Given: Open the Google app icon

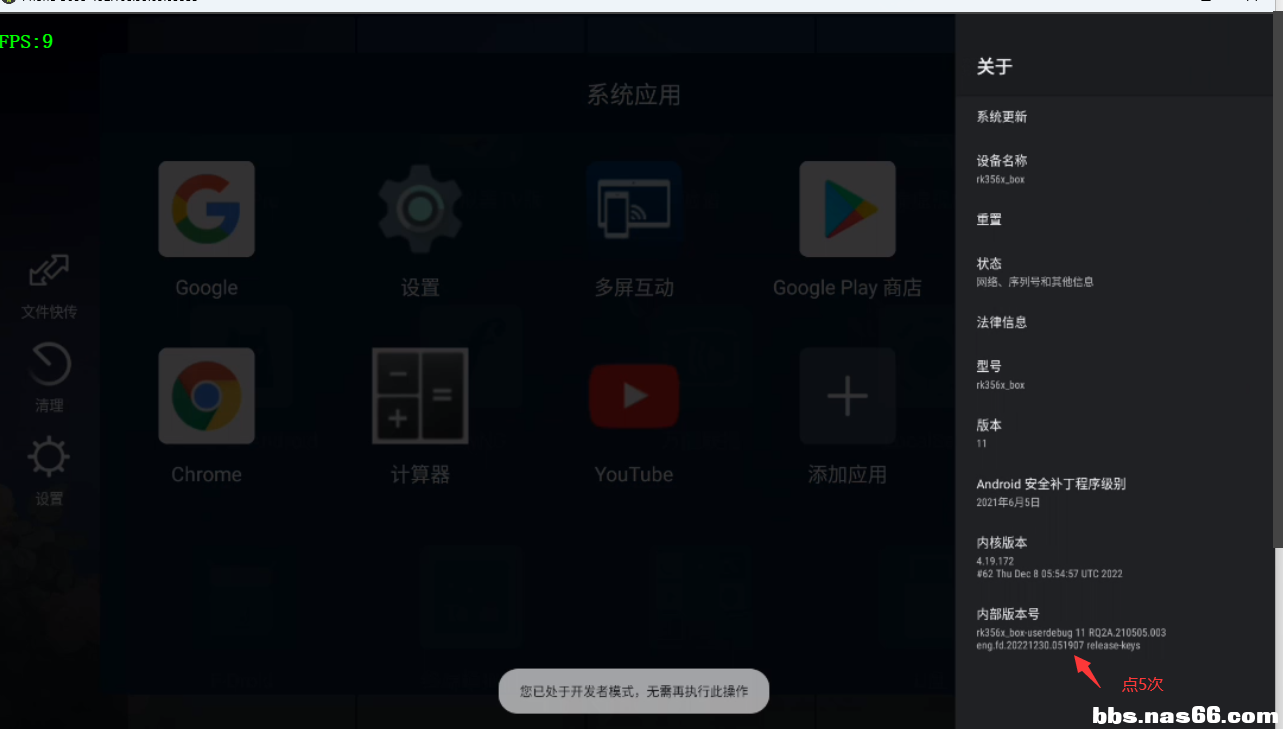Looking at the screenshot, I should [x=206, y=209].
